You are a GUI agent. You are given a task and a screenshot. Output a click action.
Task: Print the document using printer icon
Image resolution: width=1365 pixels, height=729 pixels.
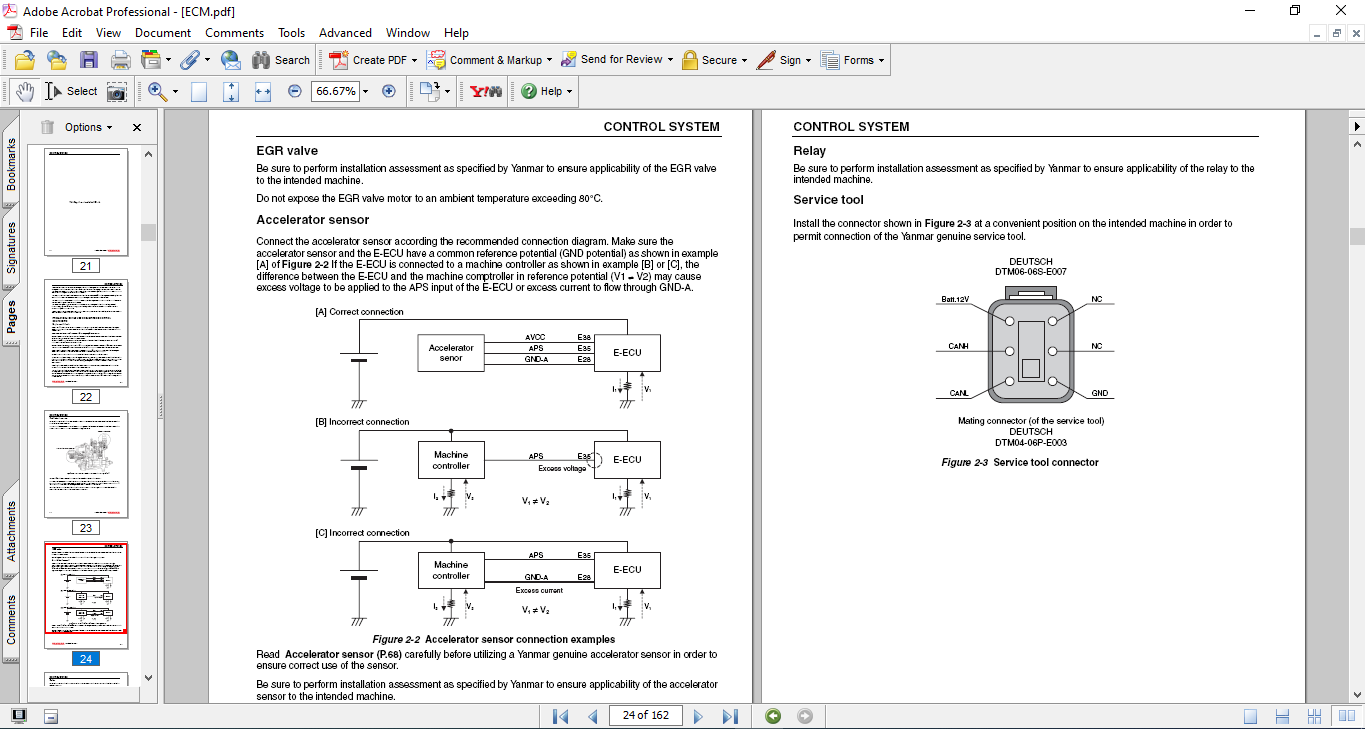pyautogui.click(x=120, y=60)
